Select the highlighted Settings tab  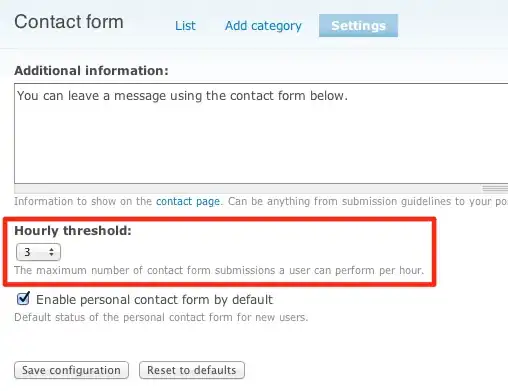point(358,25)
